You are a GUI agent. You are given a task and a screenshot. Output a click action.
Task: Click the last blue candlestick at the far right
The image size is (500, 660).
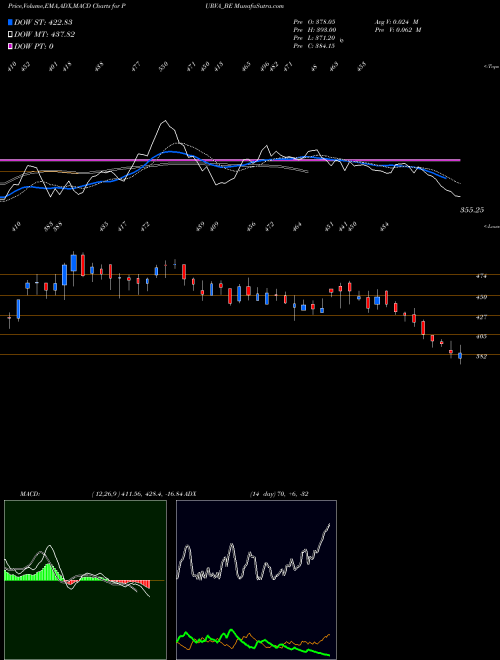(460, 356)
